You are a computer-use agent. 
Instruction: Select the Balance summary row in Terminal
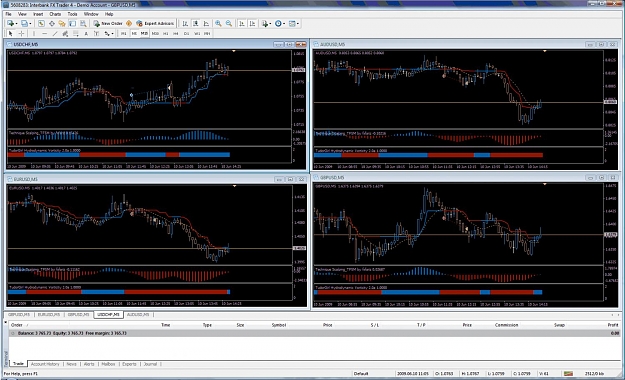click(314, 333)
